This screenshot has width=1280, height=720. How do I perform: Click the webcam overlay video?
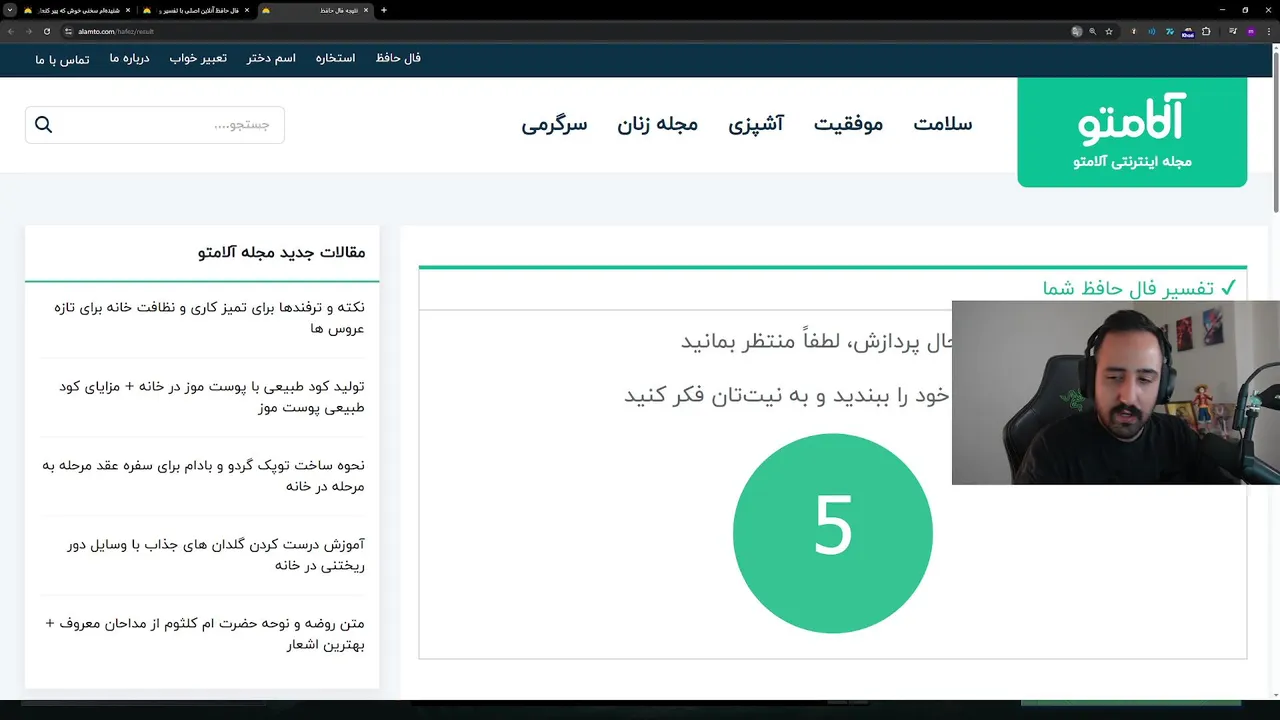click(x=1115, y=392)
